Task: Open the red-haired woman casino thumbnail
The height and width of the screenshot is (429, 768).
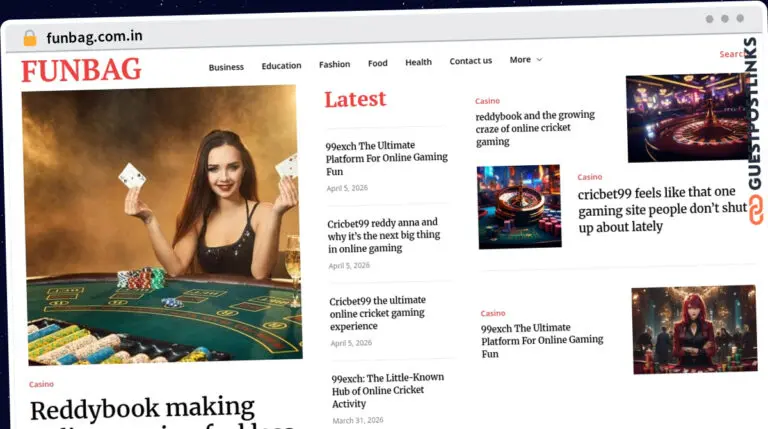Action: [x=695, y=330]
